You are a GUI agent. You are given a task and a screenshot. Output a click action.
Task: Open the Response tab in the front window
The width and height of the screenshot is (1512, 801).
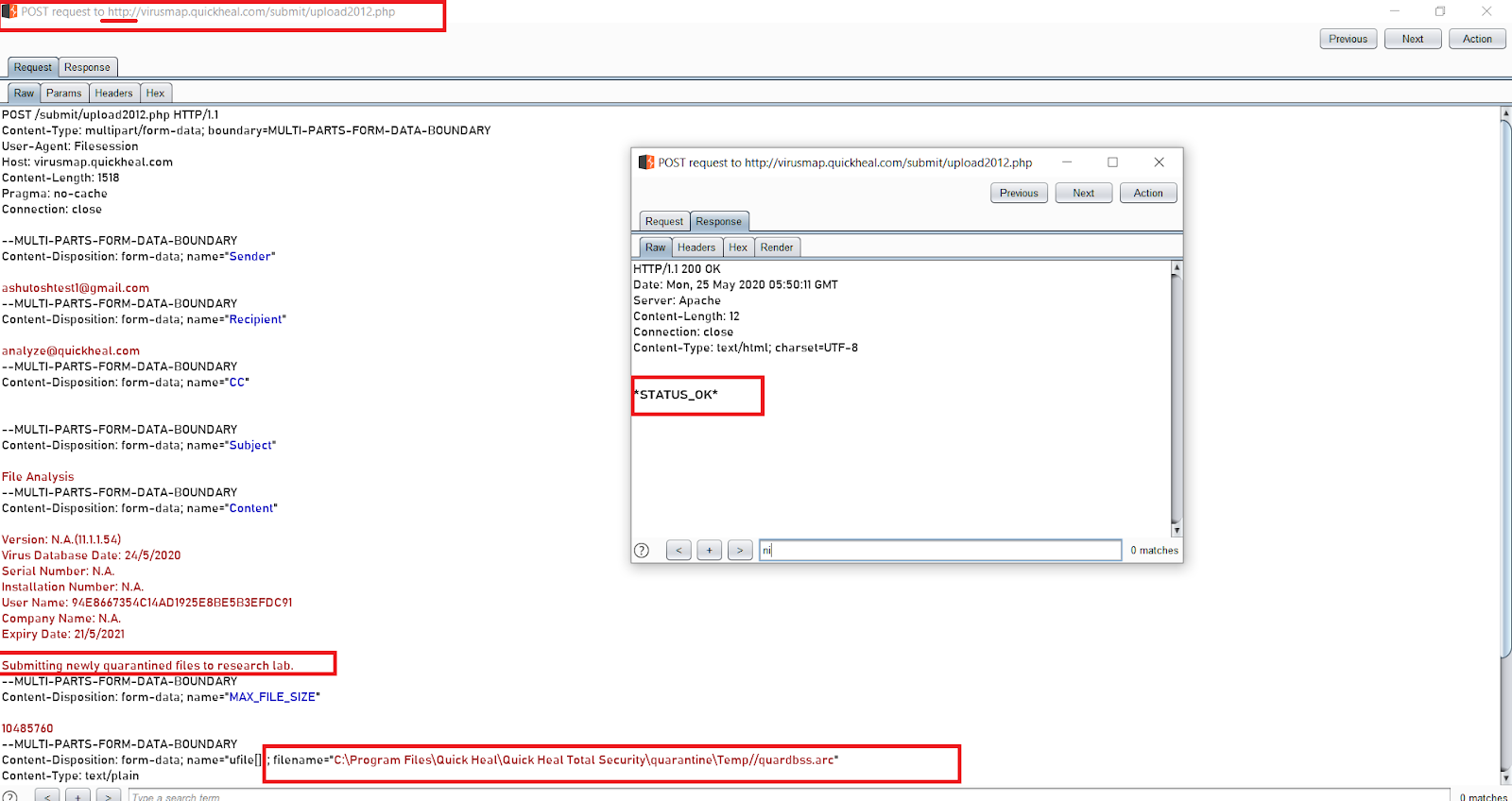[x=719, y=221]
